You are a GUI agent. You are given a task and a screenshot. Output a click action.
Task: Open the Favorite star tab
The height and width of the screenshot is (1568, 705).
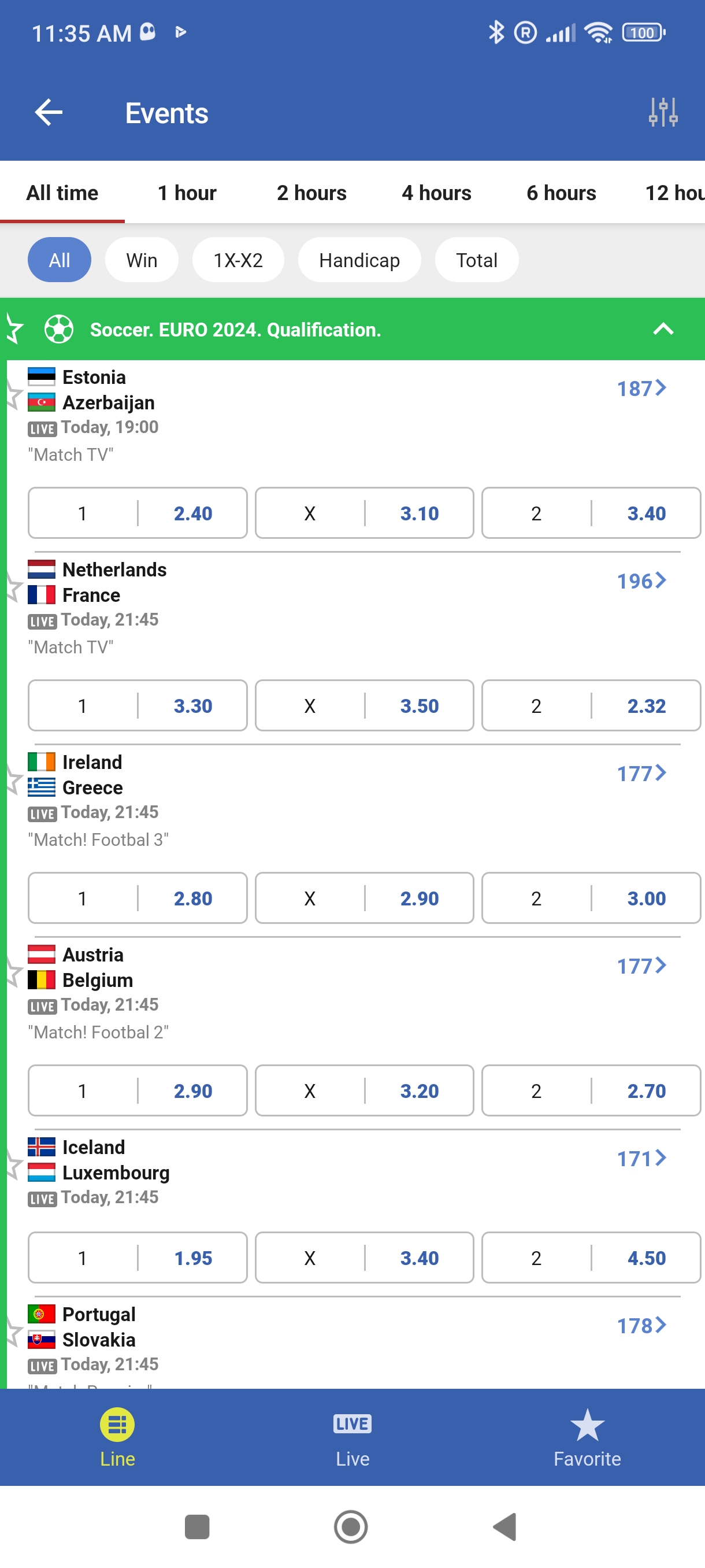(587, 1437)
